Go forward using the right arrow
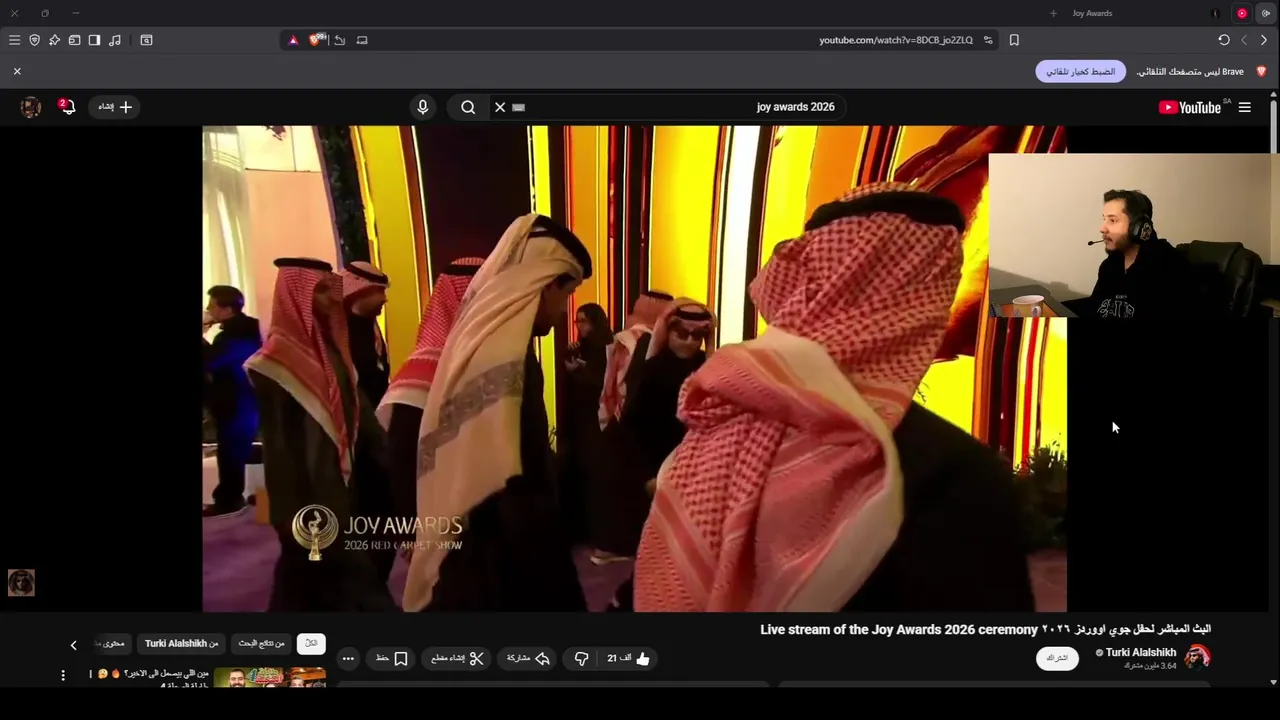1280x720 pixels. click(x=1264, y=40)
